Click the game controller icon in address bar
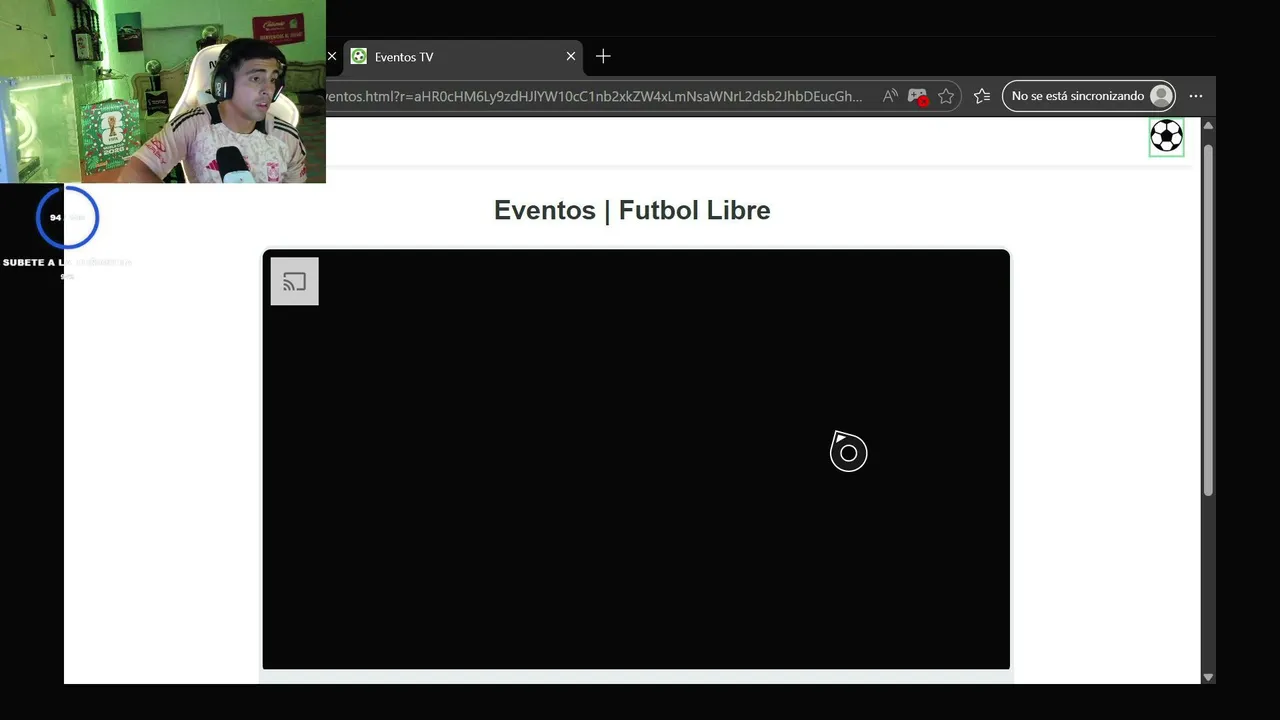Viewport: 1280px width, 720px height. pyautogui.click(x=917, y=96)
